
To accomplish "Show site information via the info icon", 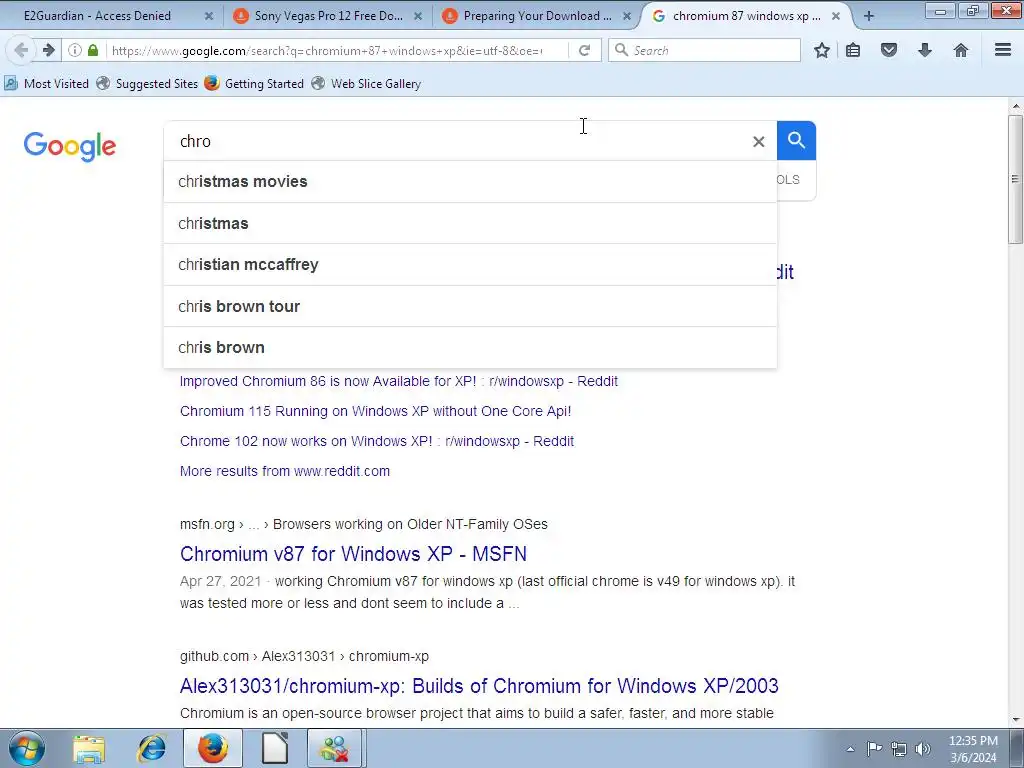I will (x=75, y=50).
